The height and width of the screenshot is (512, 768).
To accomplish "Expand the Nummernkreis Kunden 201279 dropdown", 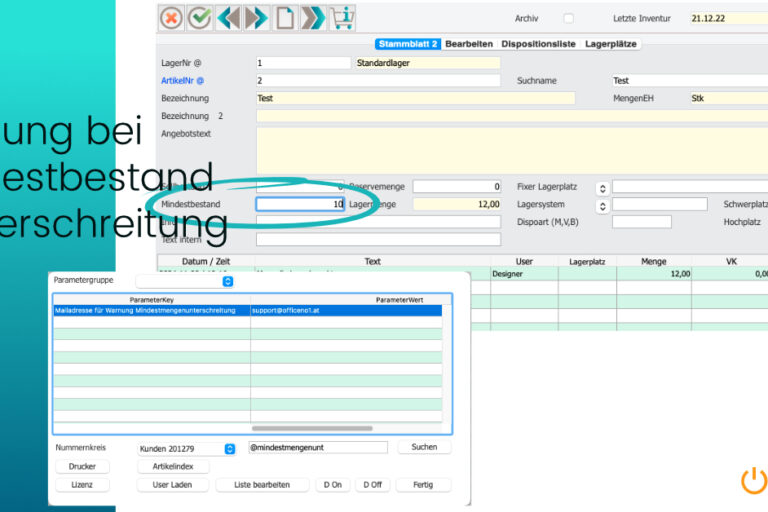I will tap(230, 449).
